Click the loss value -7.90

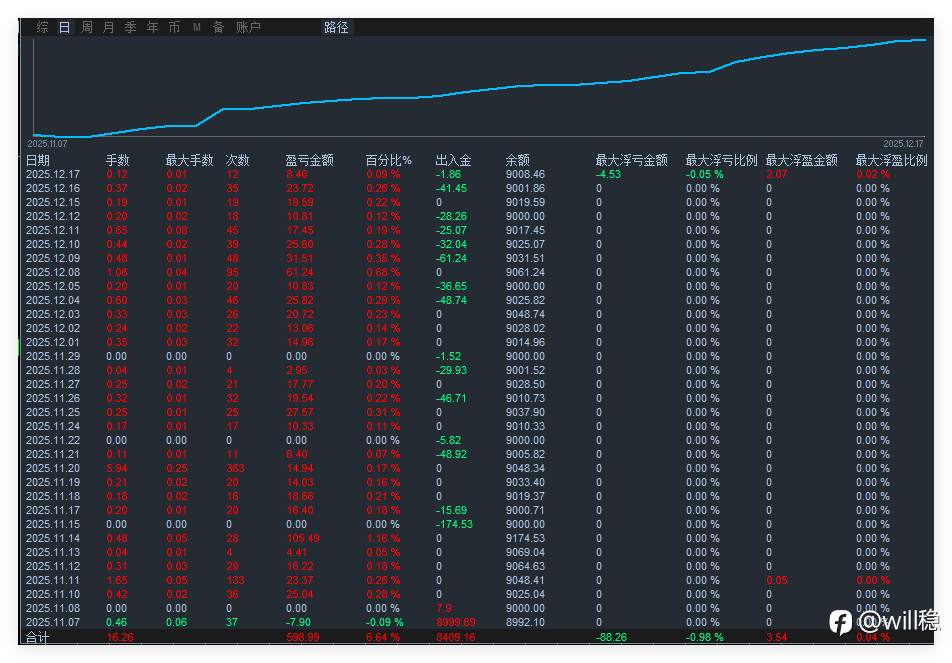[298, 622]
